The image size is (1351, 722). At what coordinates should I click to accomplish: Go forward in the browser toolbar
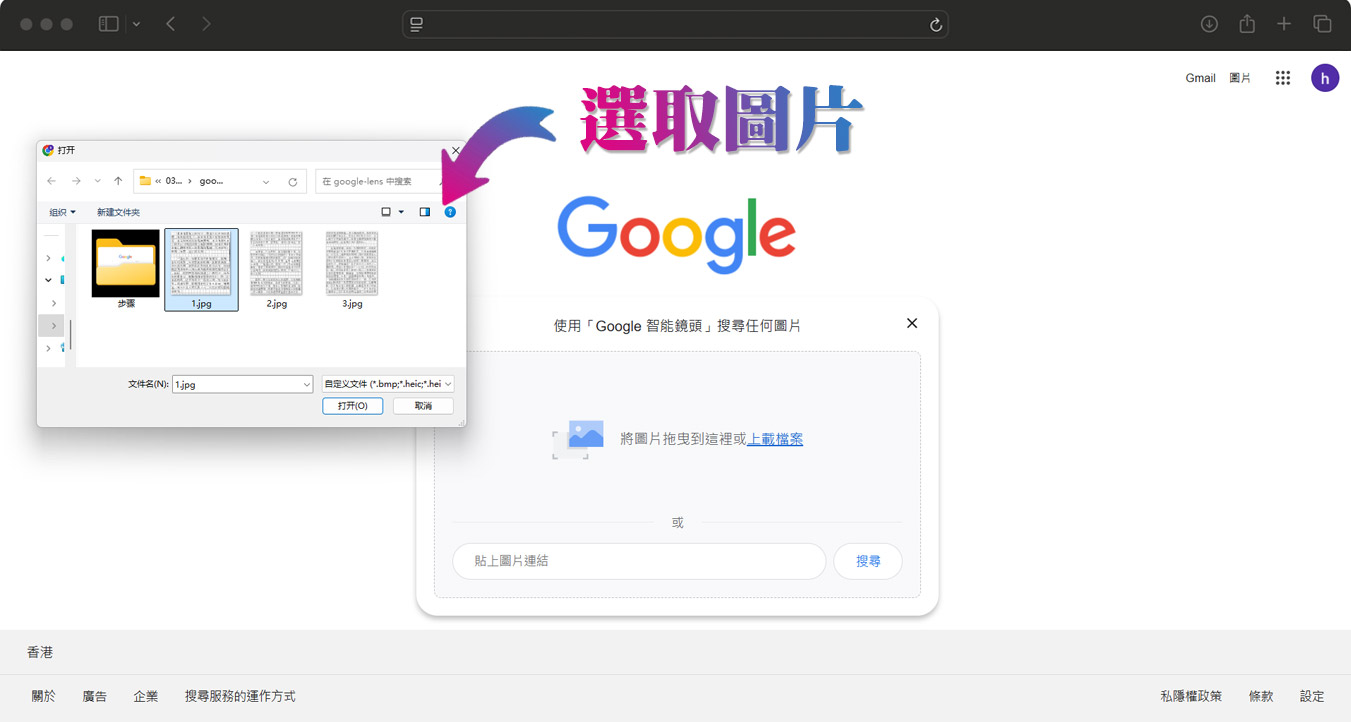pyautogui.click(x=206, y=24)
